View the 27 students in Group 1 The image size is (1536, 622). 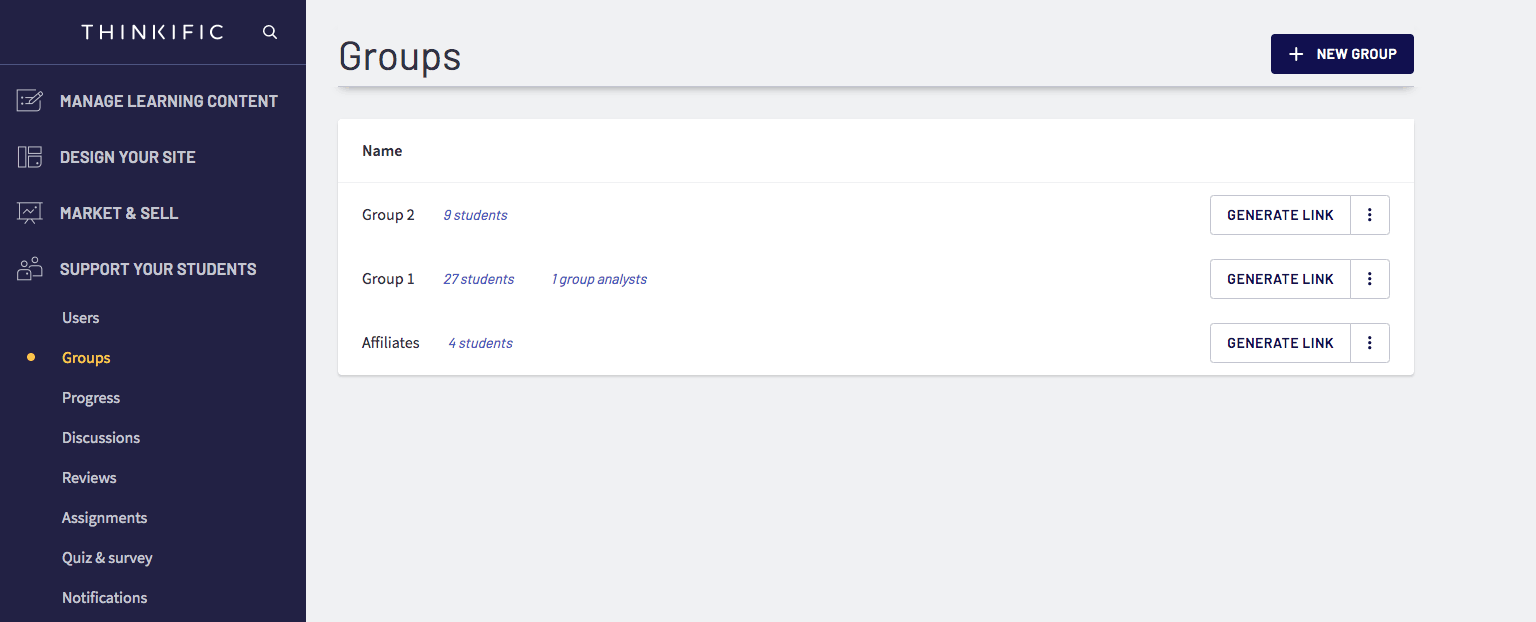(x=478, y=278)
